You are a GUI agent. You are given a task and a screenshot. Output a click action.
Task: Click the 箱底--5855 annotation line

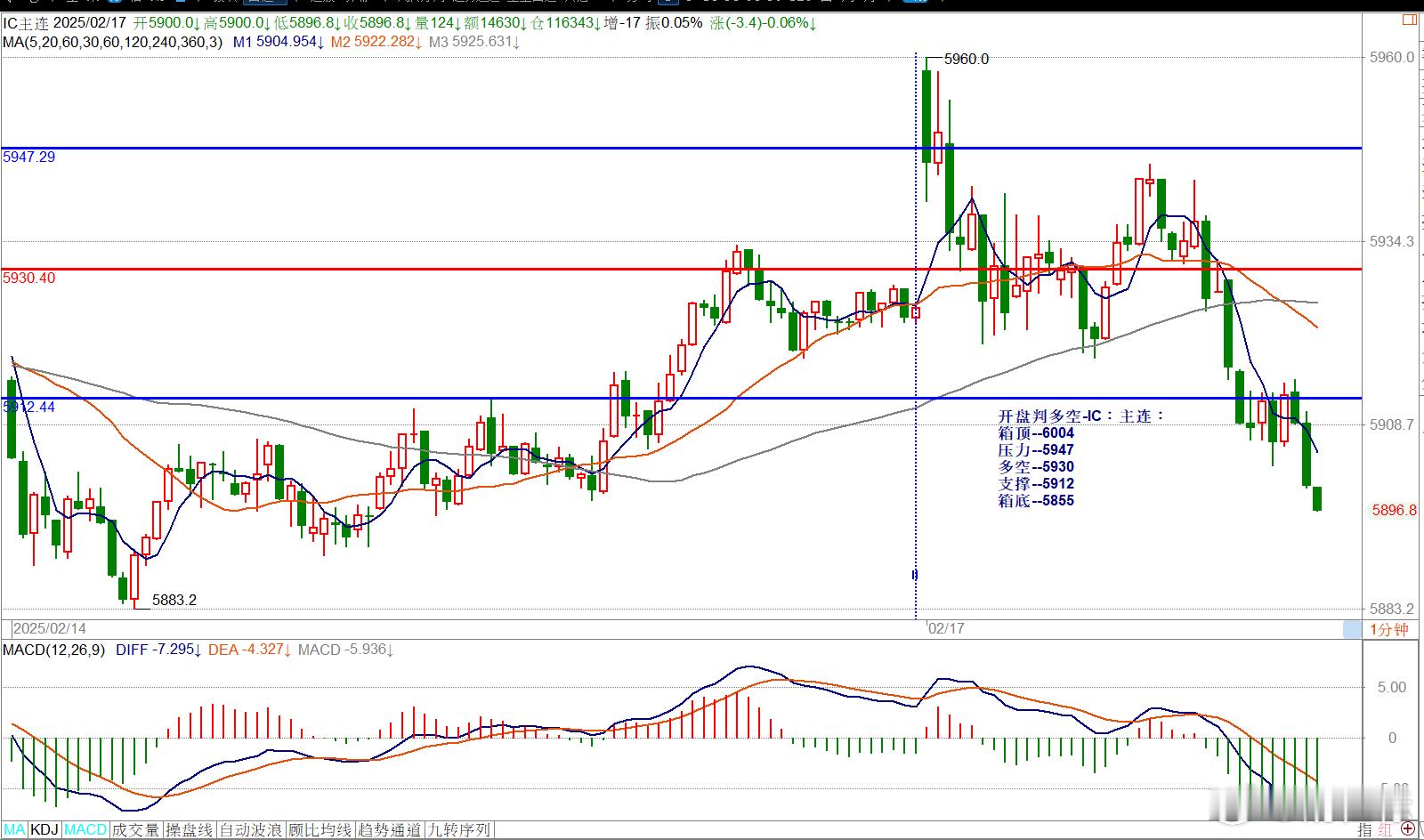(x=1036, y=501)
